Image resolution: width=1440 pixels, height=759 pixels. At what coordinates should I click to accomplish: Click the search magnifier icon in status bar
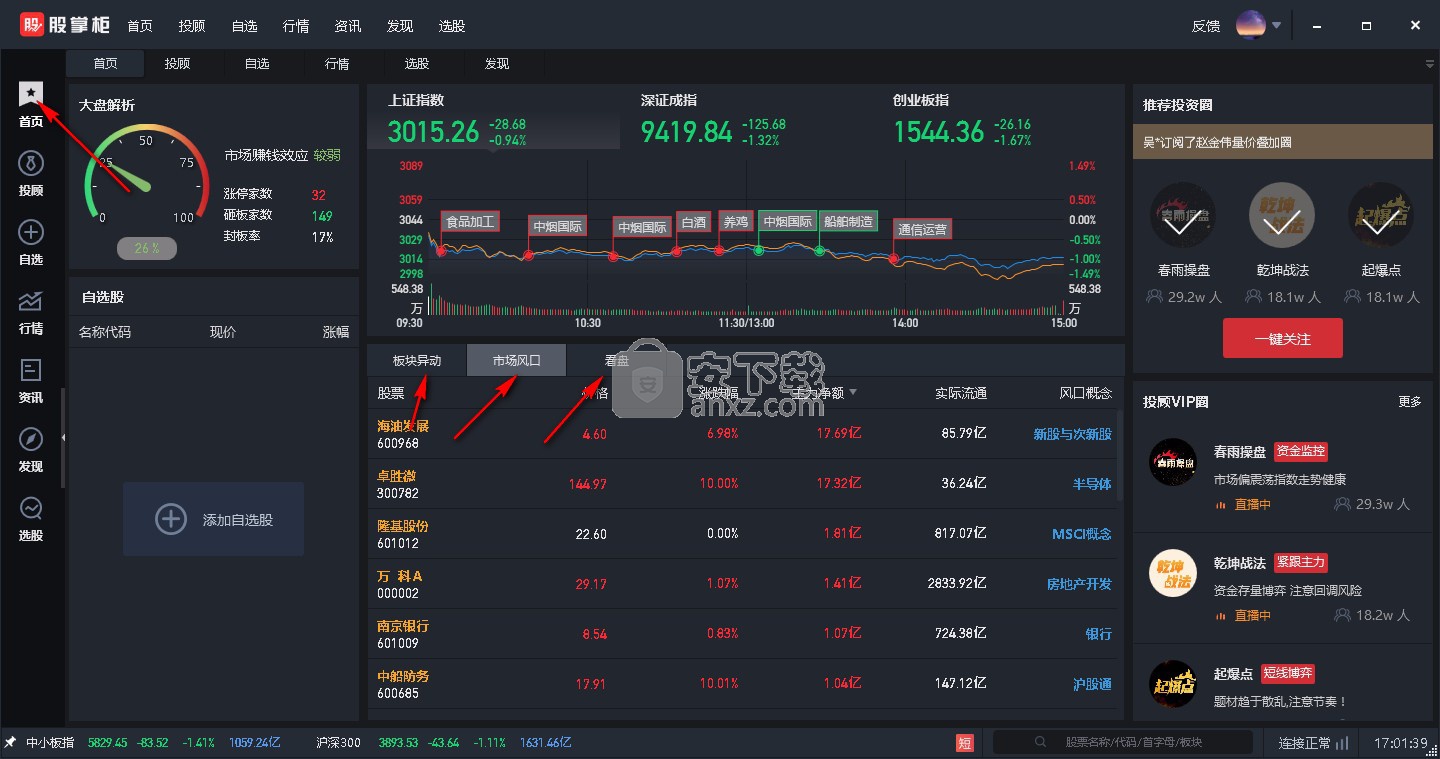click(x=1041, y=743)
